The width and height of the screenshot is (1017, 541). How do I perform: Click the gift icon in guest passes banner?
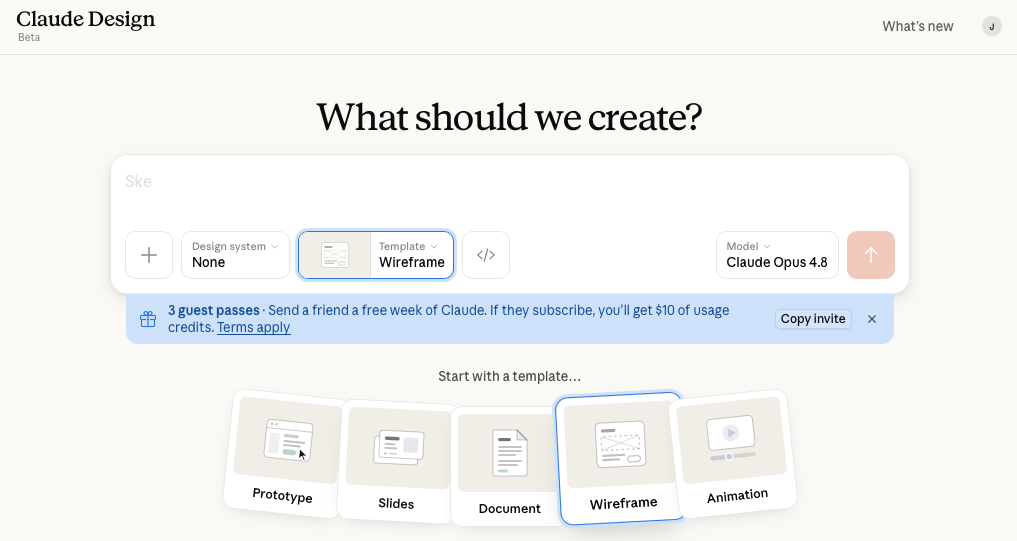pyautogui.click(x=148, y=319)
